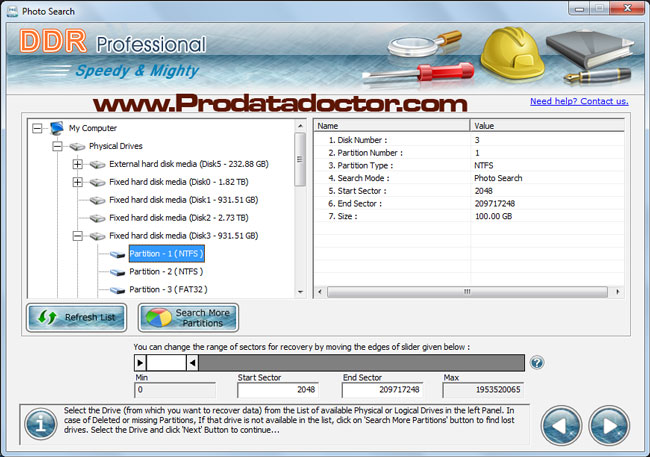Collapse the Physical Drives node
Viewport: 650px width, 457px height.
point(57,146)
